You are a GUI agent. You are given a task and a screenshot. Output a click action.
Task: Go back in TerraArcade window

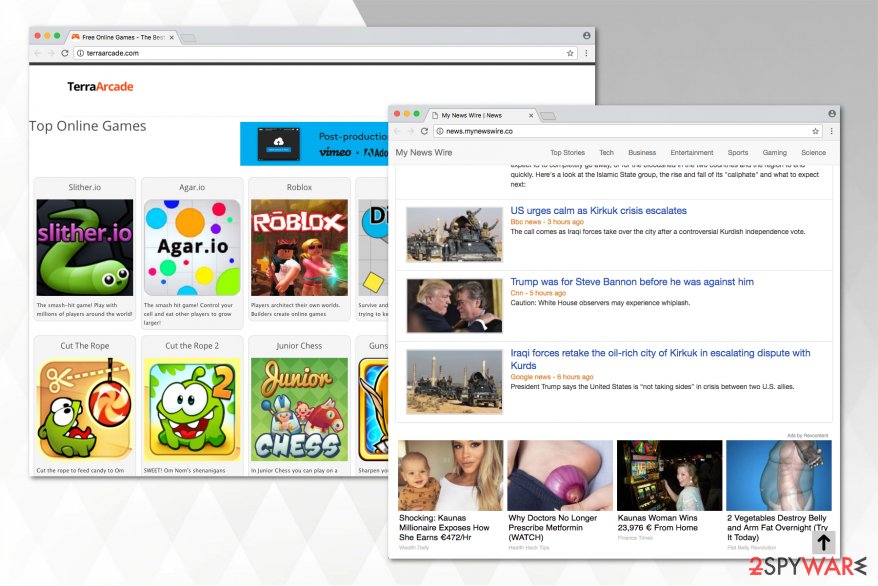point(38,53)
